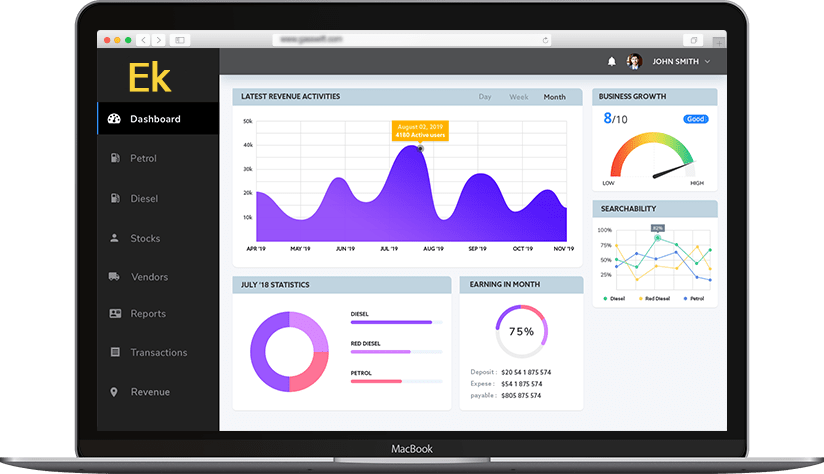
Task: Open Transactions in the sidebar
Action: coord(158,353)
